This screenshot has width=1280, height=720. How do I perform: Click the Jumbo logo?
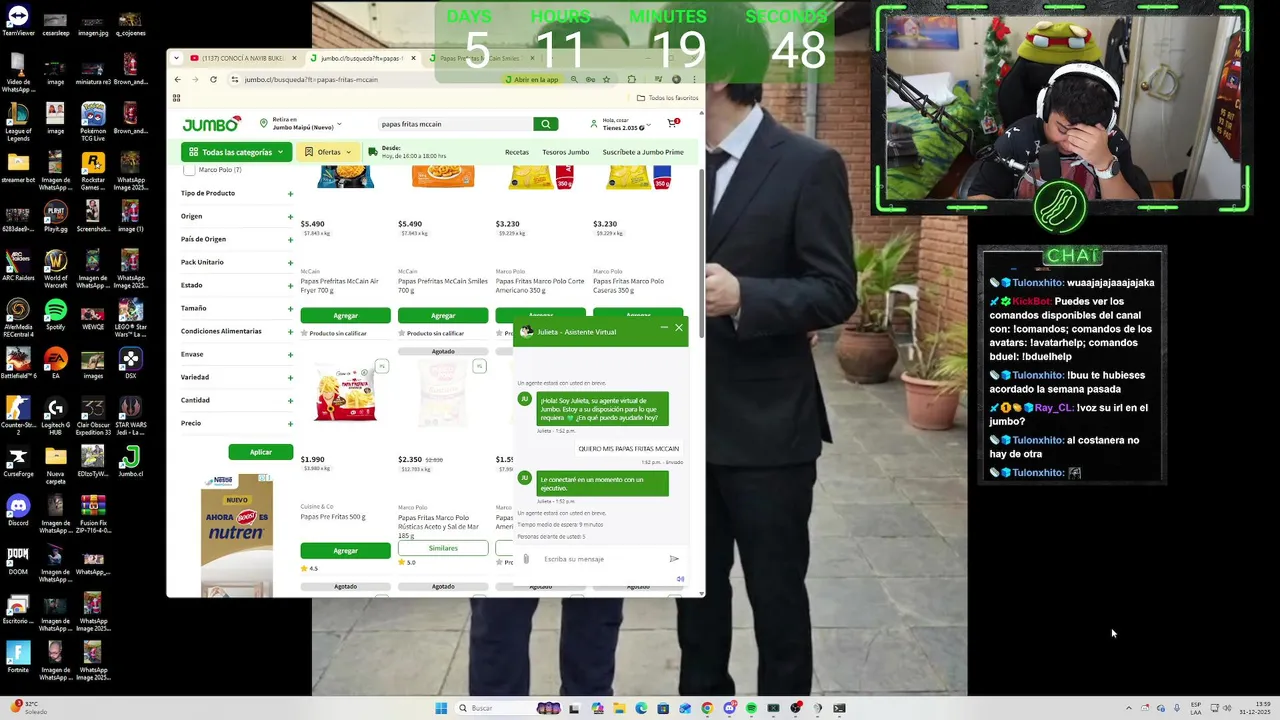(211, 124)
